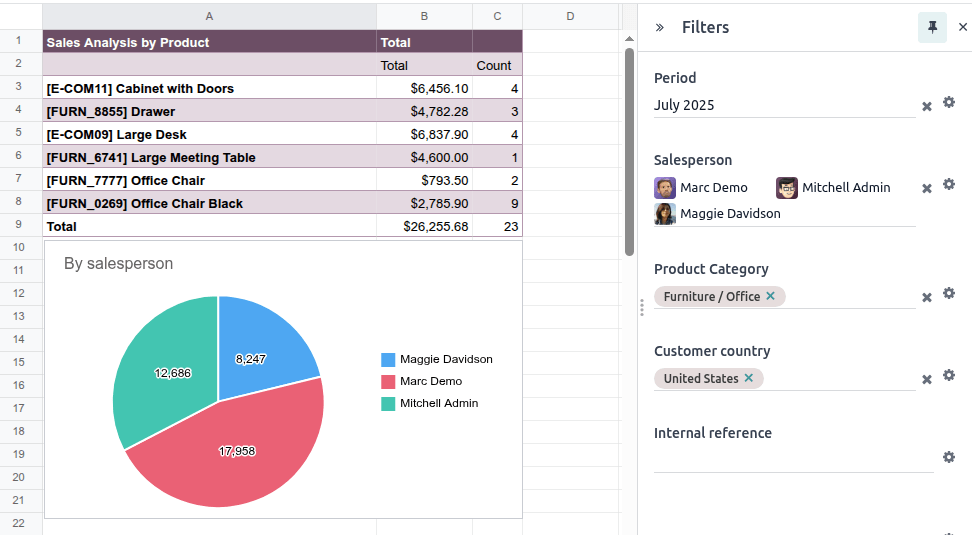
Task: Toggle Maggie Davidson legend color swatch
Action: point(388,360)
